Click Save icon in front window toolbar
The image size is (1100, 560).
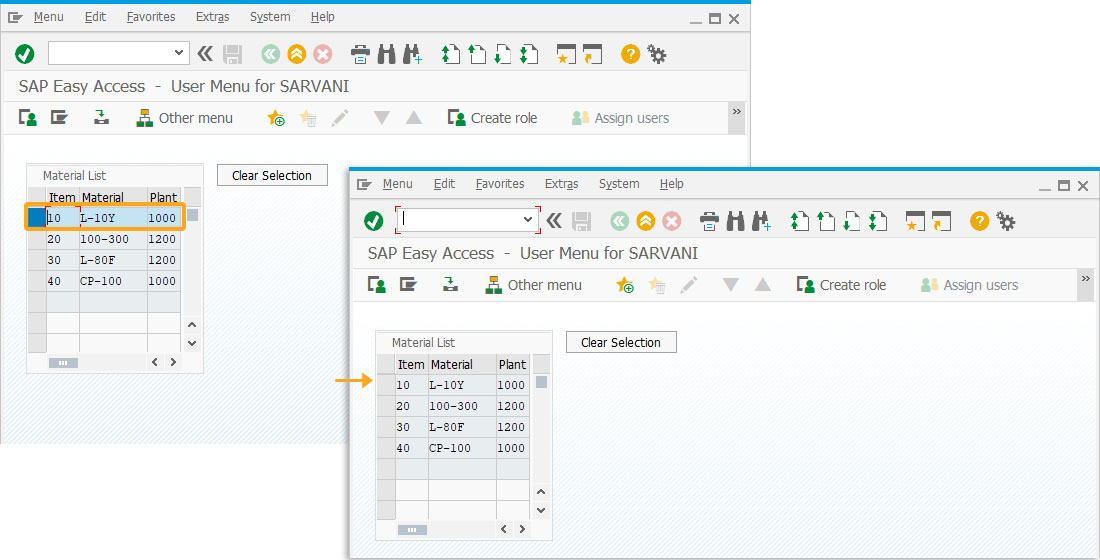581,222
